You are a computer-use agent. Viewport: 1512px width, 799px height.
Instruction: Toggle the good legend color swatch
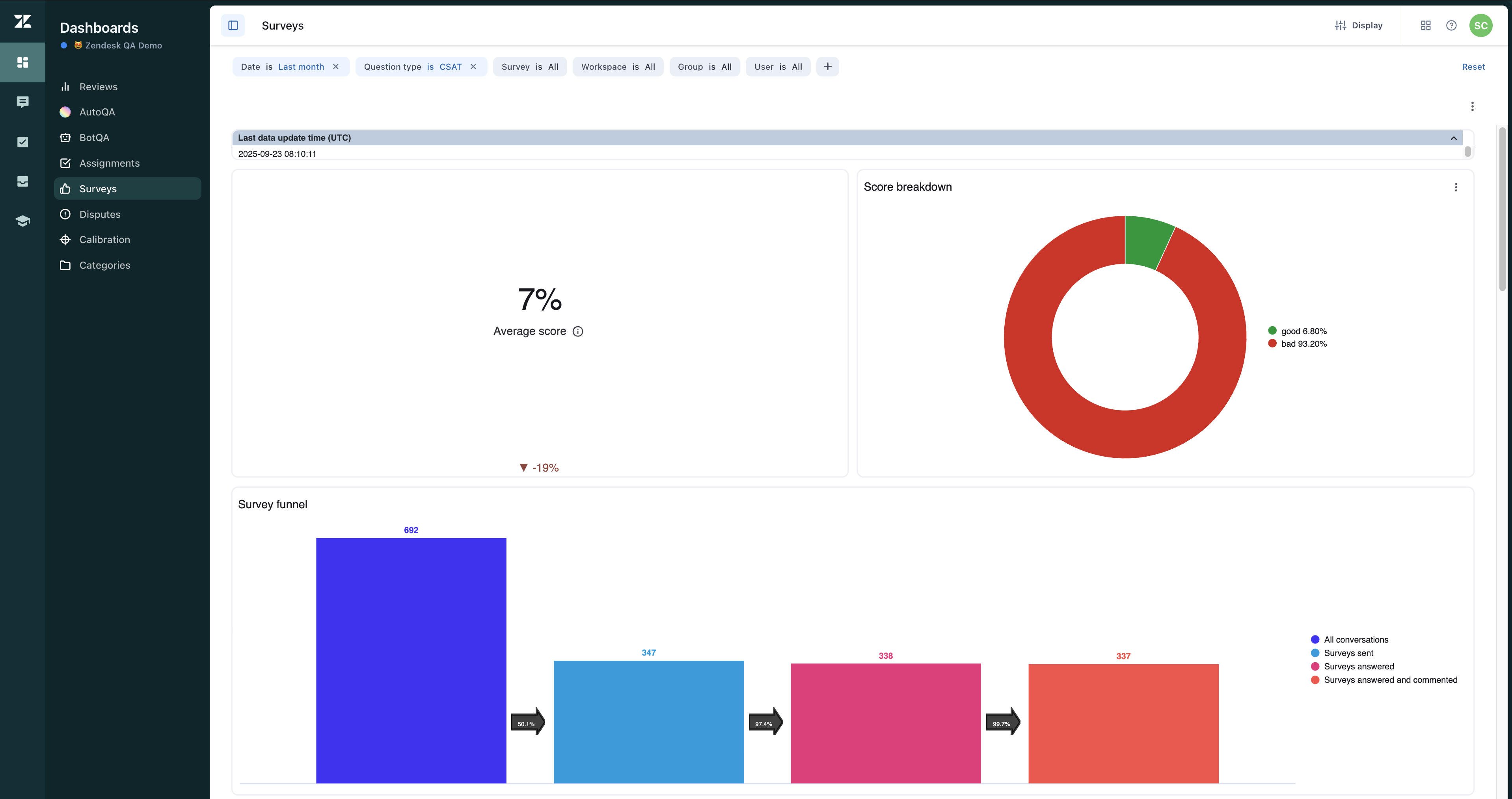(x=1272, y=331)
